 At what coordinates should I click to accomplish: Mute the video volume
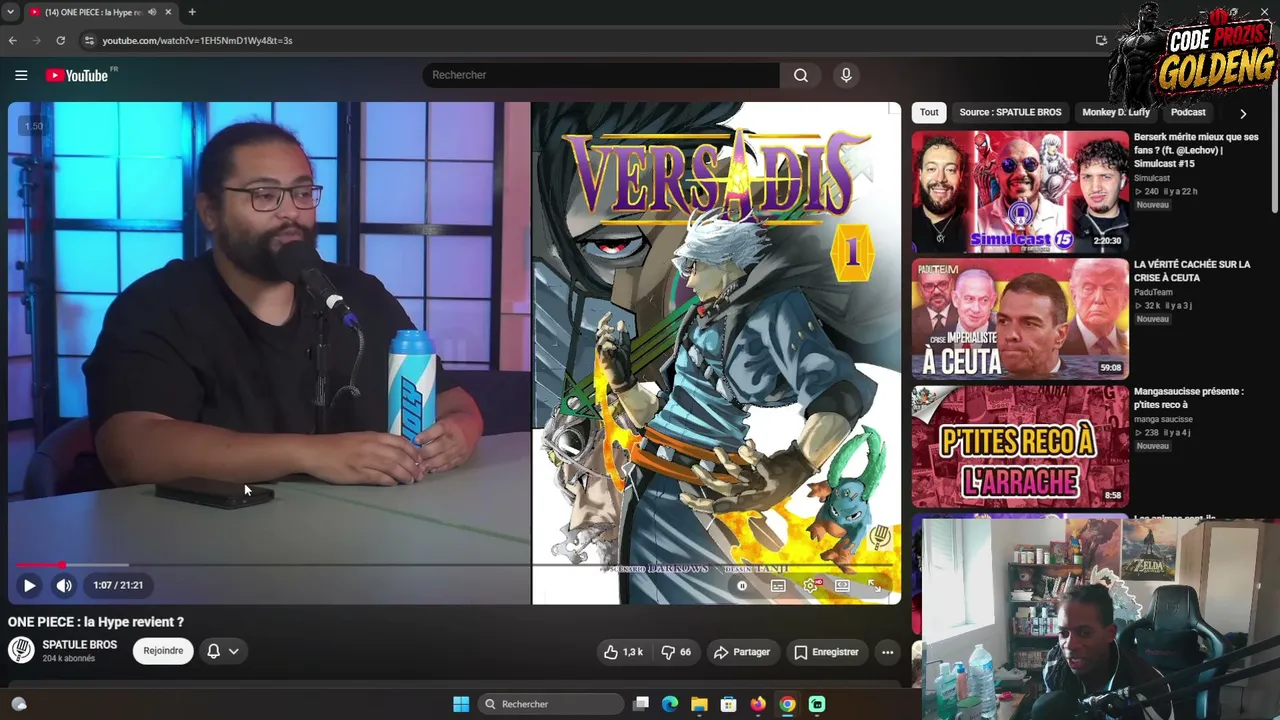(64, 585)
